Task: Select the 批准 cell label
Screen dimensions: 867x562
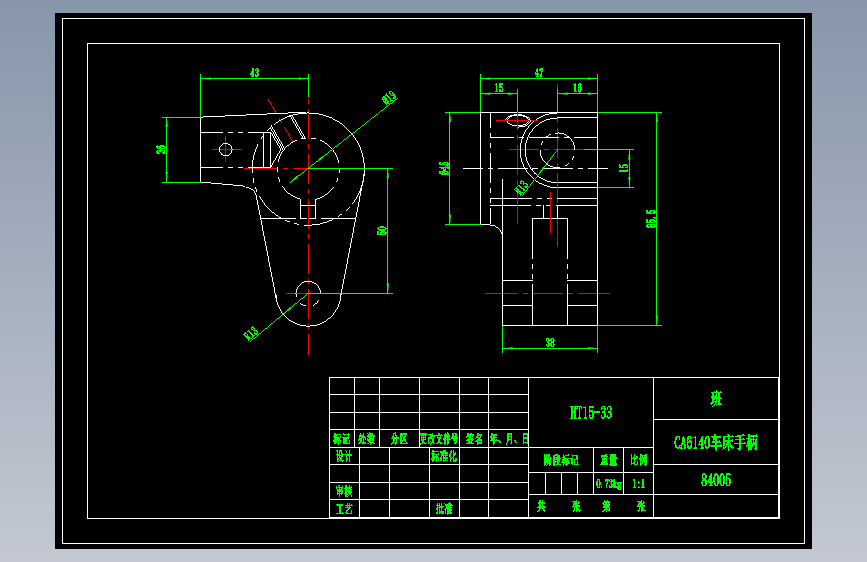Action: [444, 508]
